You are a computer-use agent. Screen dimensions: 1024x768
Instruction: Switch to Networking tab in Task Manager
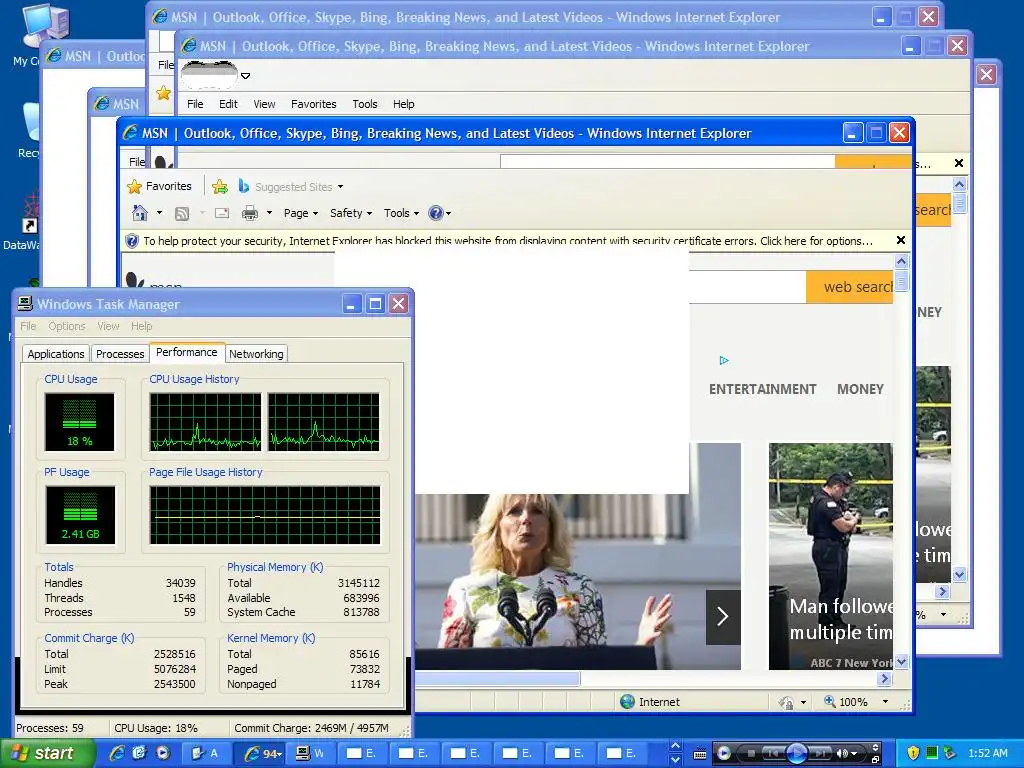pos(256,354)
